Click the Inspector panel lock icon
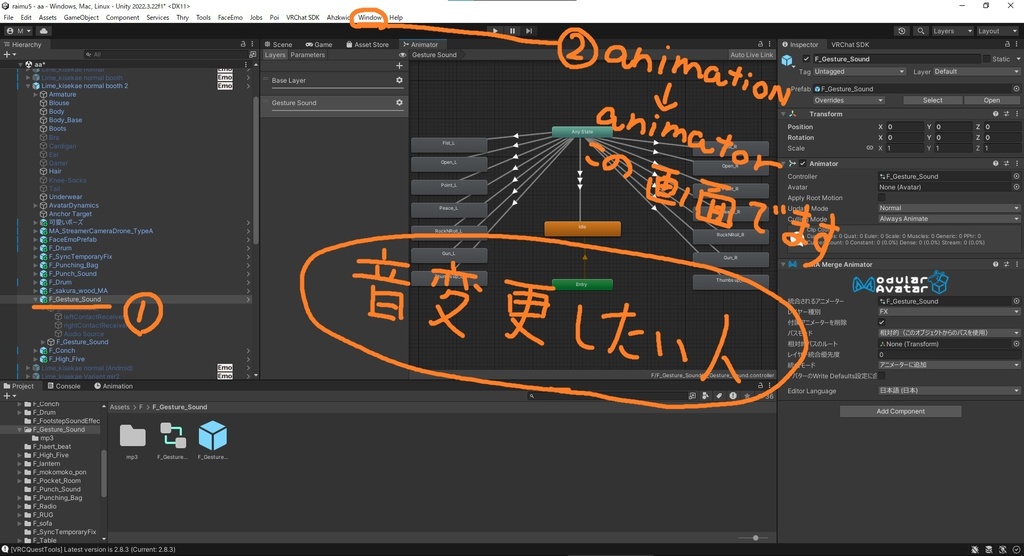Image resolution: width=1024 pixels, height=556 pixels. click(1007, 44)
